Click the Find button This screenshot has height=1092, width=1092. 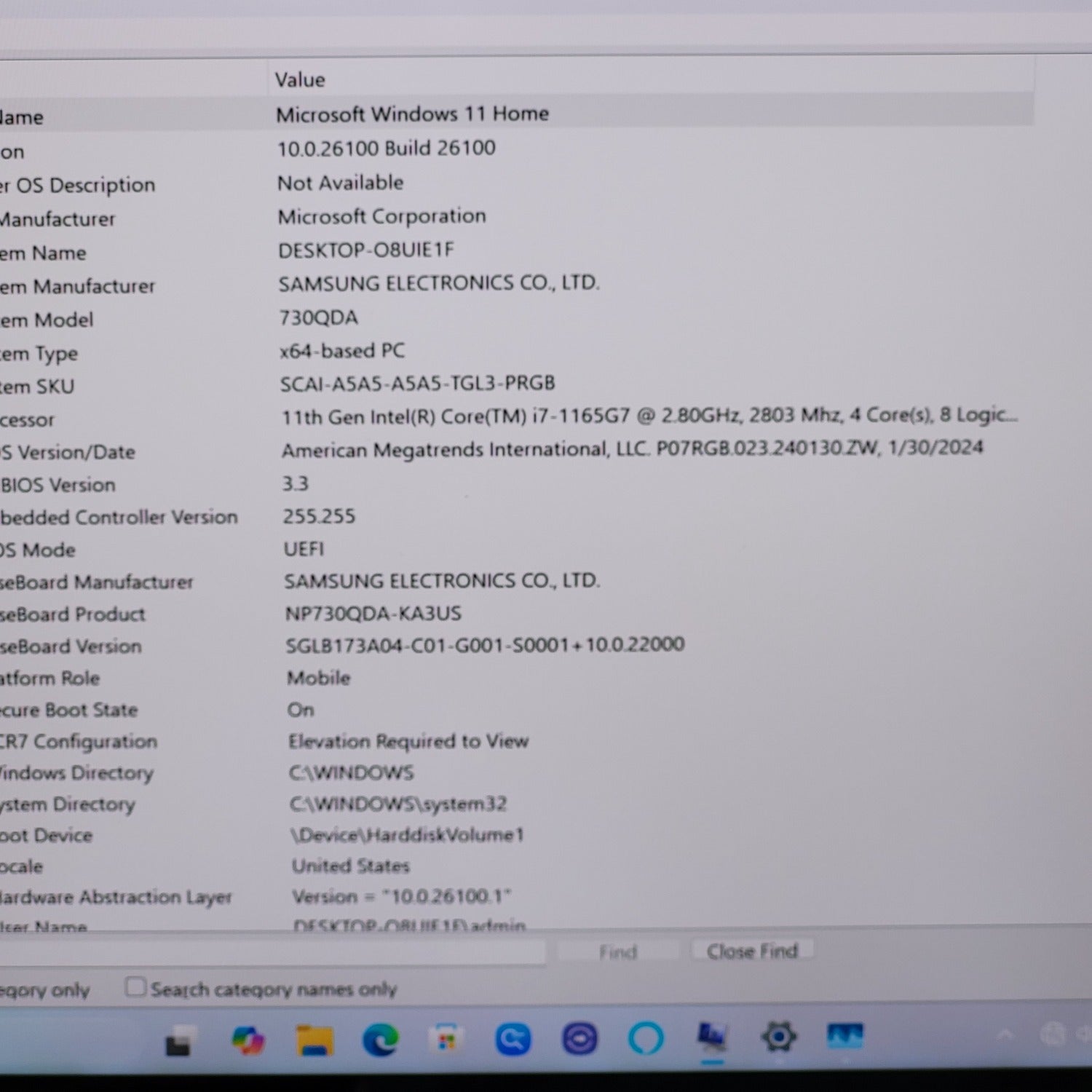[x=617, y=952]
